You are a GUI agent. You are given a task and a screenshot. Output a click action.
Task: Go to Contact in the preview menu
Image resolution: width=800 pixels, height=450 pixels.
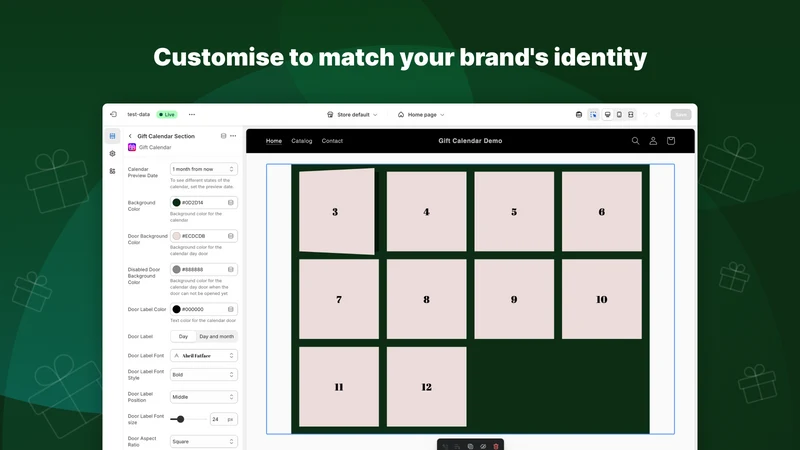pyautogui.click(x=332, y=141)
